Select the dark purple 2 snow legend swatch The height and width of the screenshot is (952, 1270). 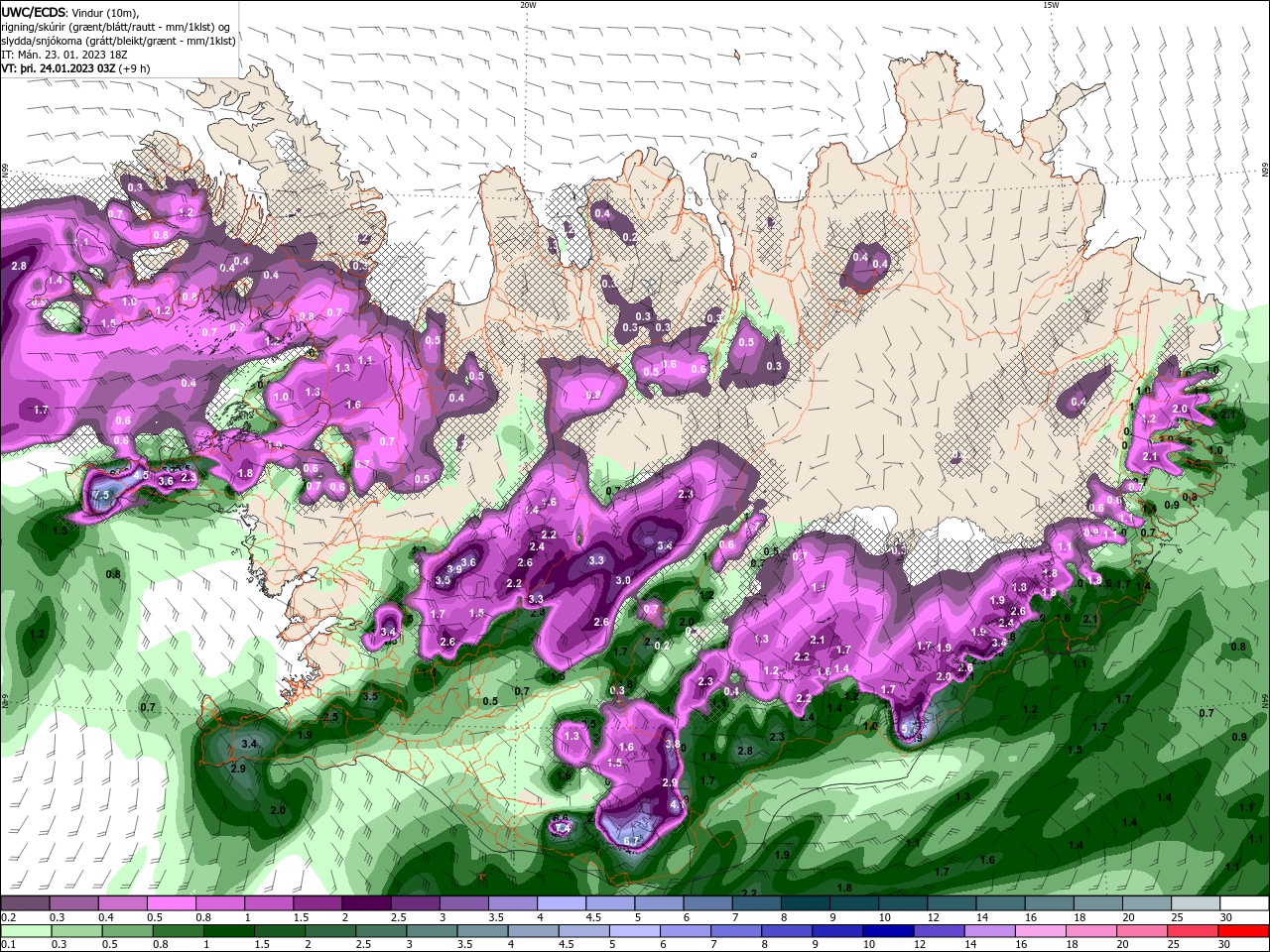(366, 903)
